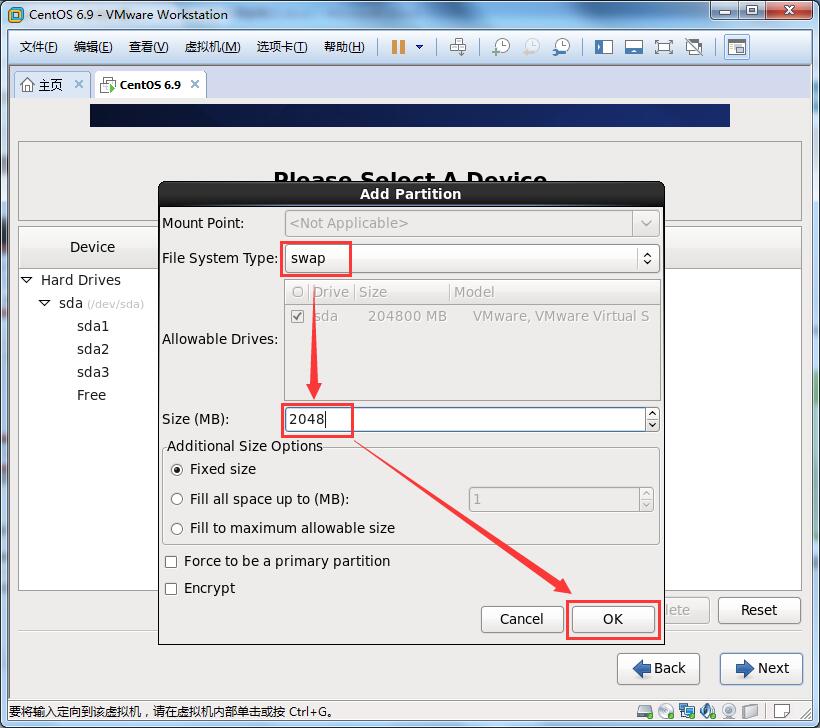Click Next to continue installation
The height and width of the screenshot is (728, 820).
pos(761,668)
